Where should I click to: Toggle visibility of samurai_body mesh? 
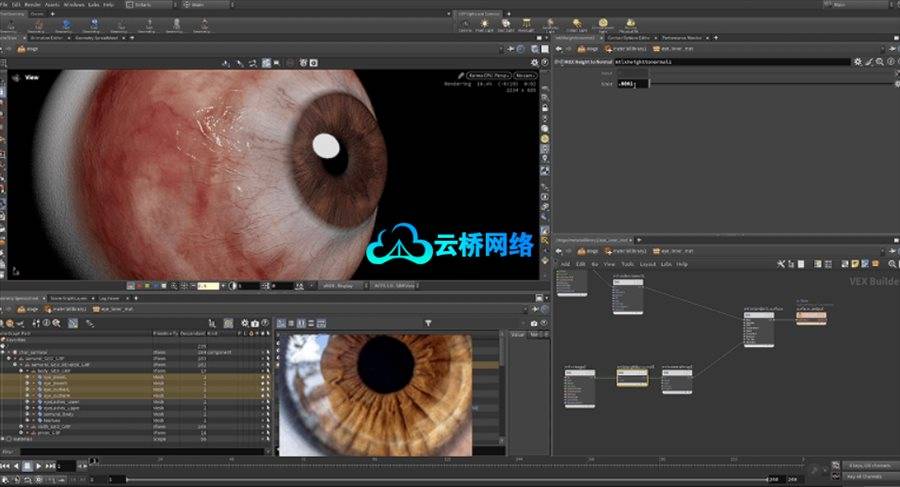(x=28, y=413)
